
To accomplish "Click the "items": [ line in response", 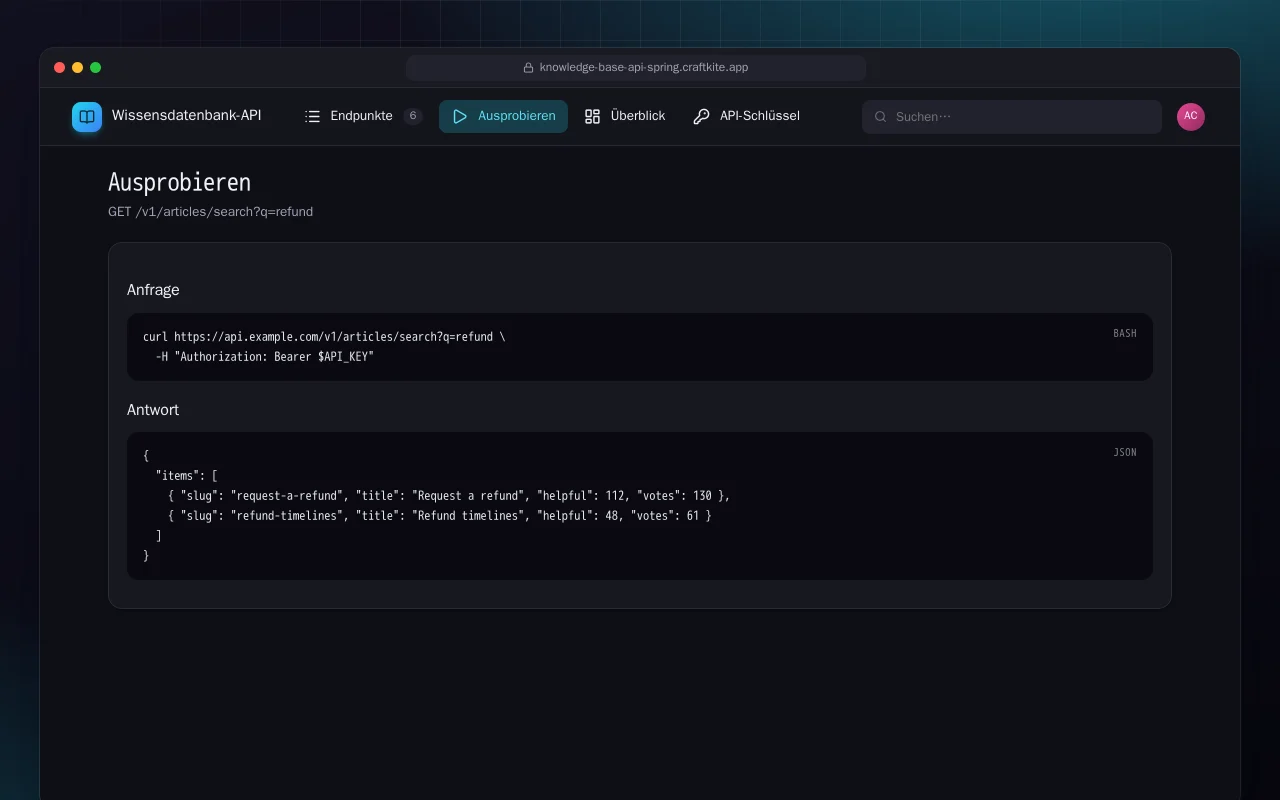I will [x=186, y=476].
